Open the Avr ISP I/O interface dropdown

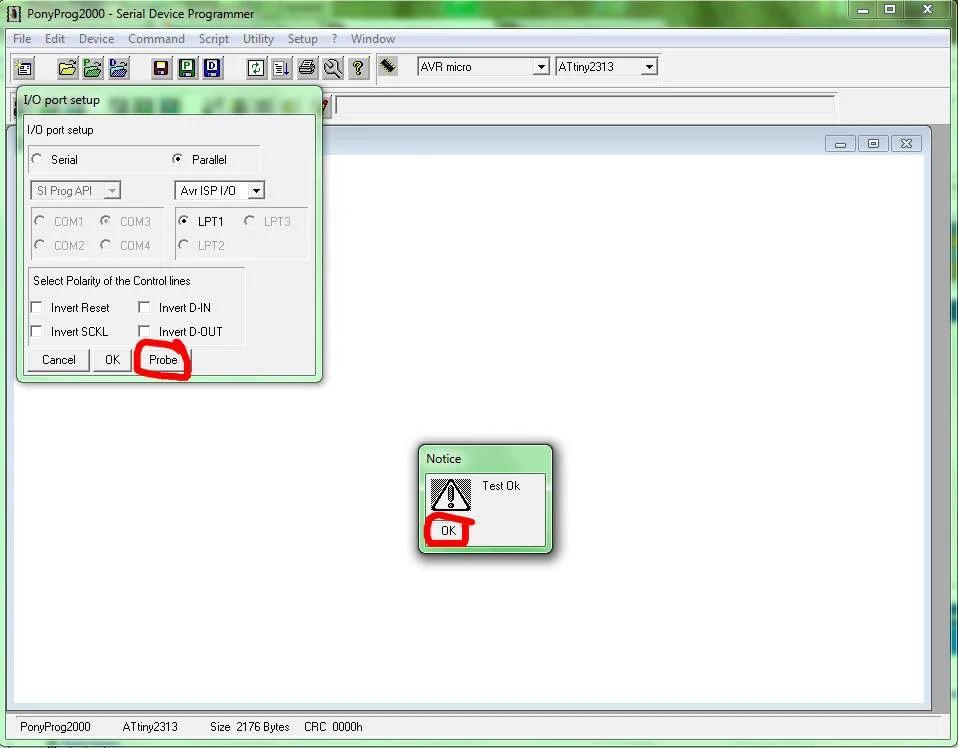(x=257, y=191)
